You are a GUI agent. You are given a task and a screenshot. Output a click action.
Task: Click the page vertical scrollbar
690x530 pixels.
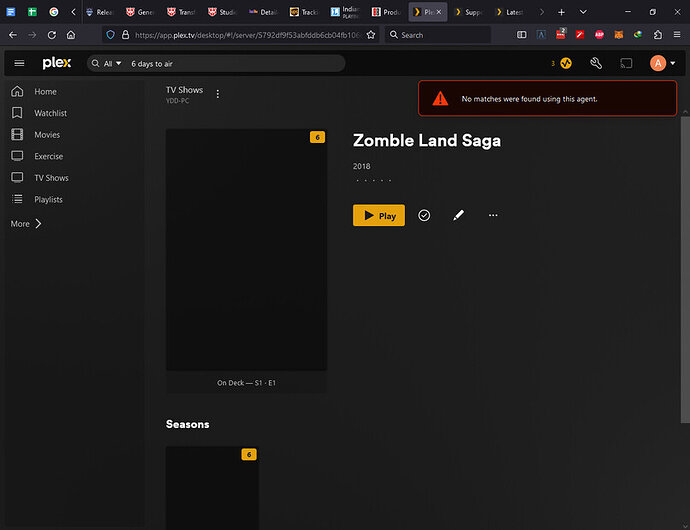click(685, 269)
